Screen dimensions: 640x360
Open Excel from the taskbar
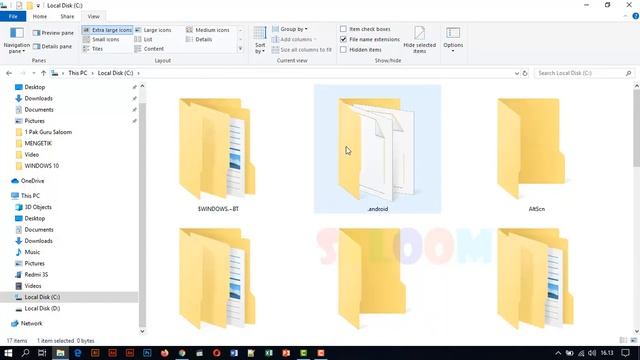tap(269, 353)
